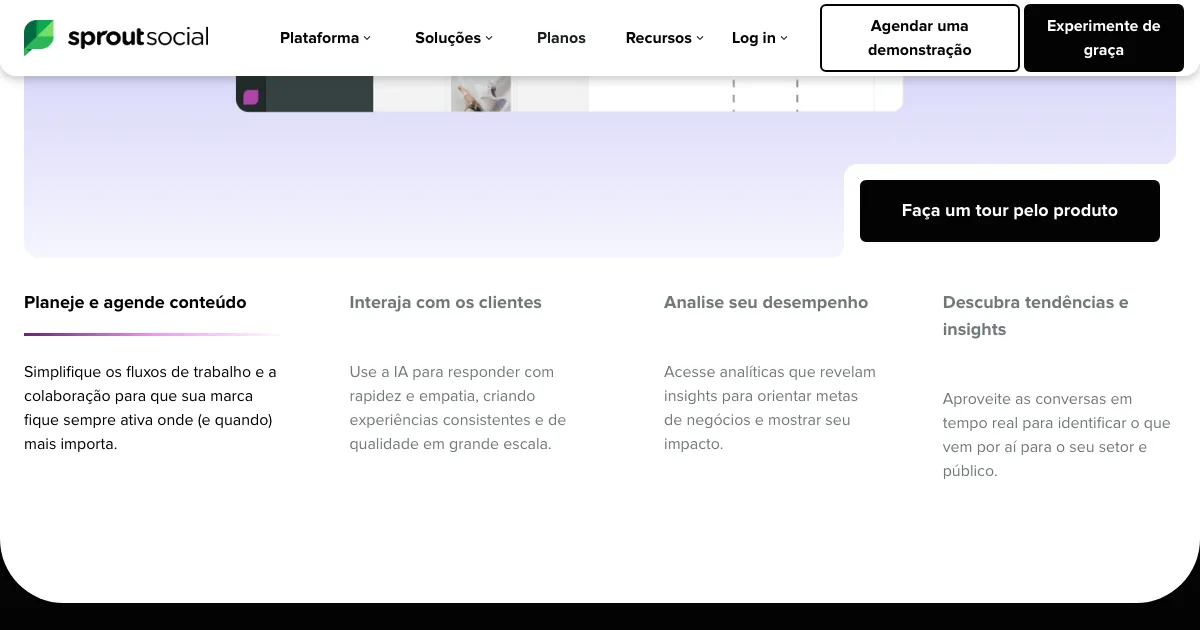
Task: Expand the Plataforma menu chevron
Action: coord(367,38)
